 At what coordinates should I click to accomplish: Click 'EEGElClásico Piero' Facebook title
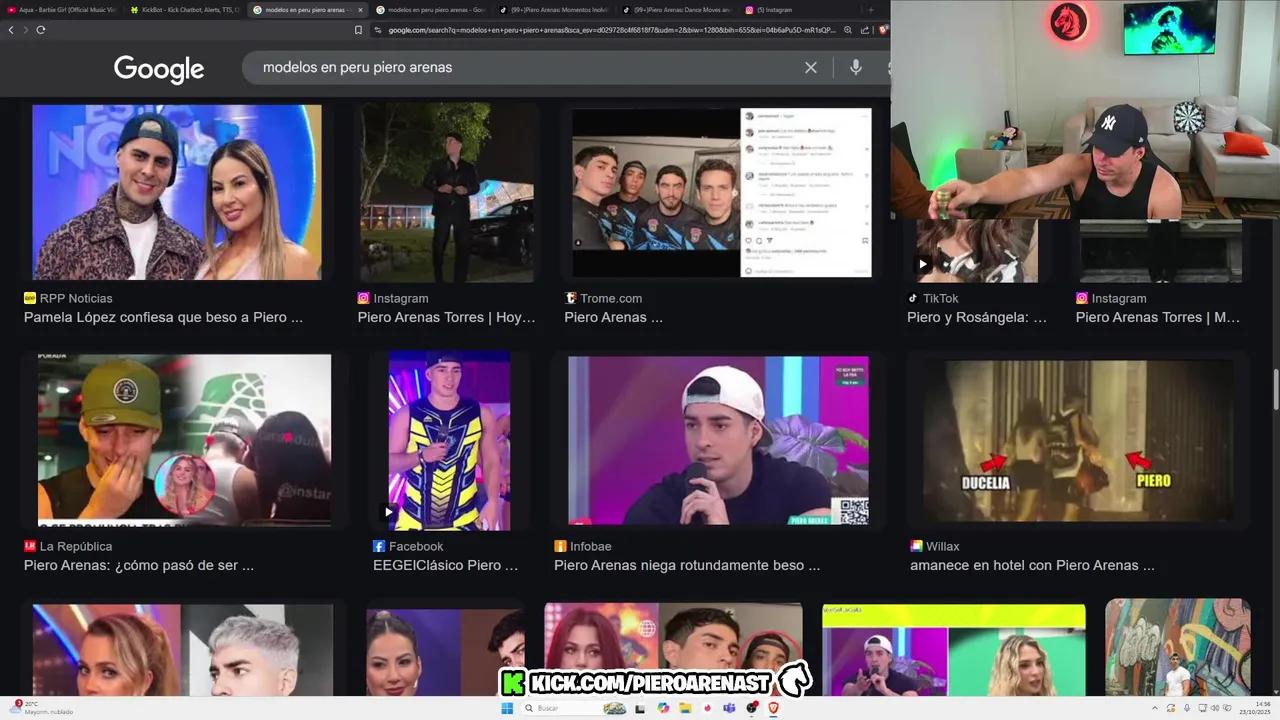click(445, 565)
